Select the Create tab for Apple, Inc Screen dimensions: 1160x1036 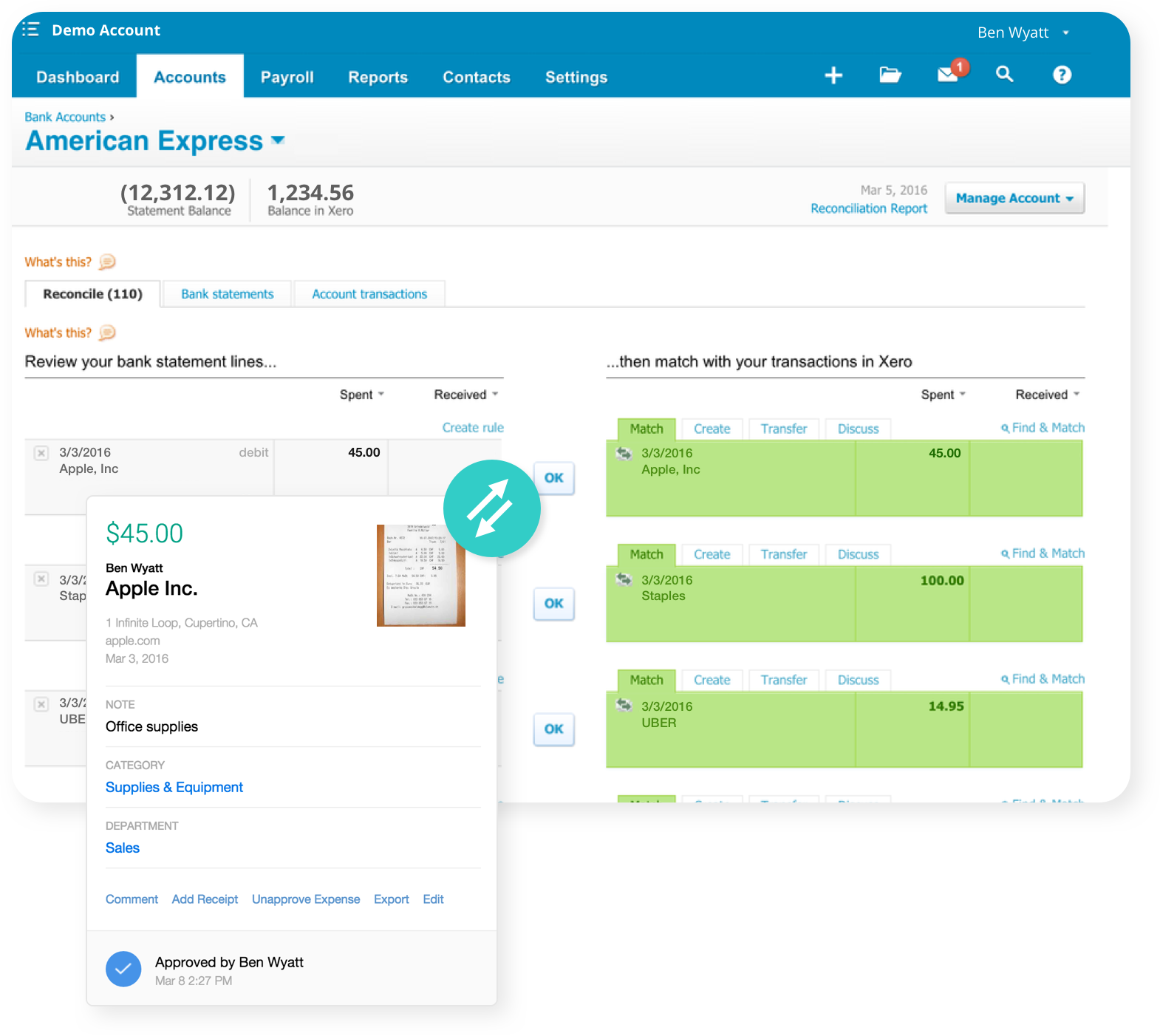[x=712, y=429]
